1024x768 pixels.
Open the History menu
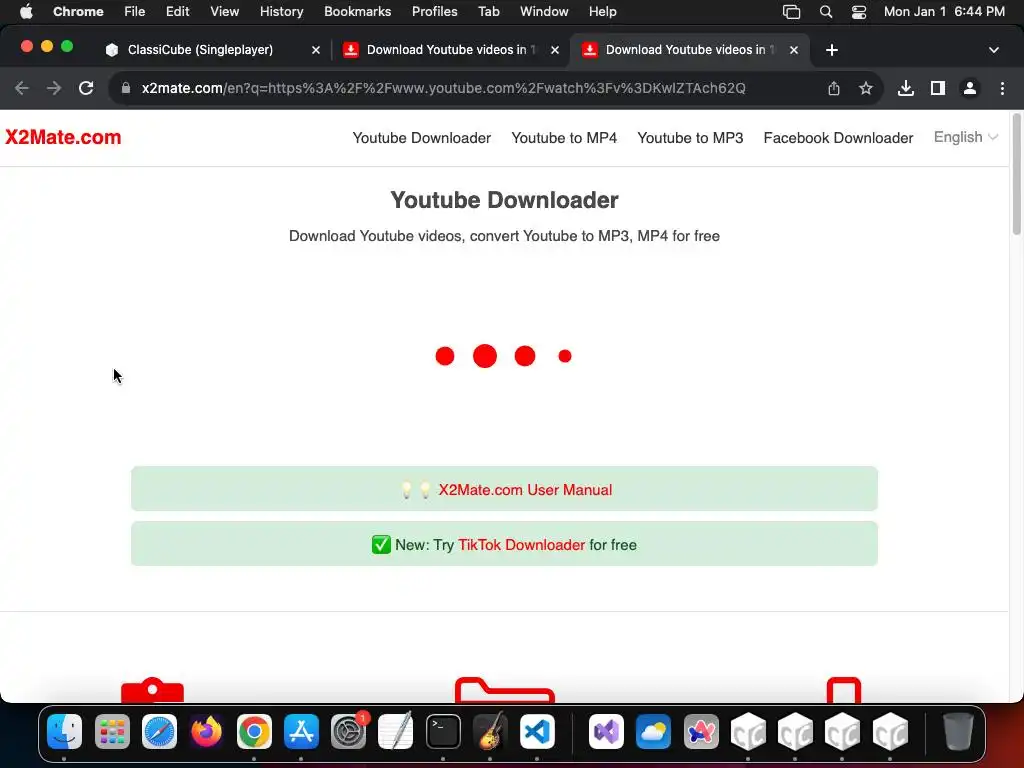[281, 12]
